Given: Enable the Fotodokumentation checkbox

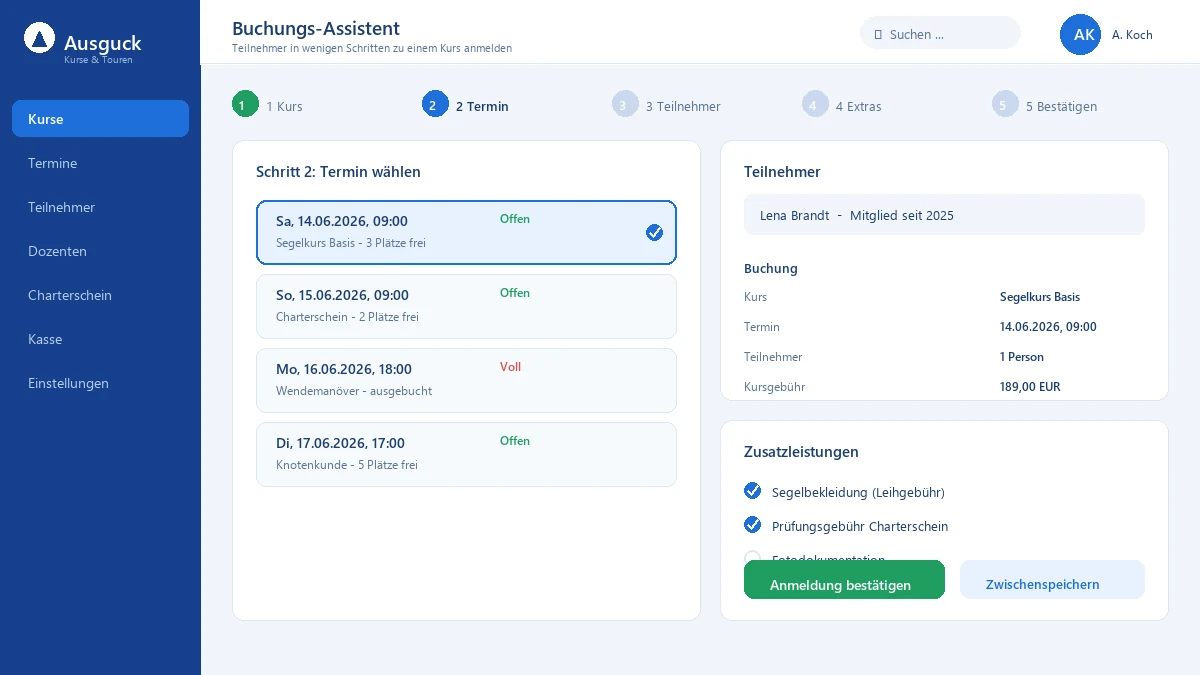Looking at the screenshot, I should coord(753,556).
